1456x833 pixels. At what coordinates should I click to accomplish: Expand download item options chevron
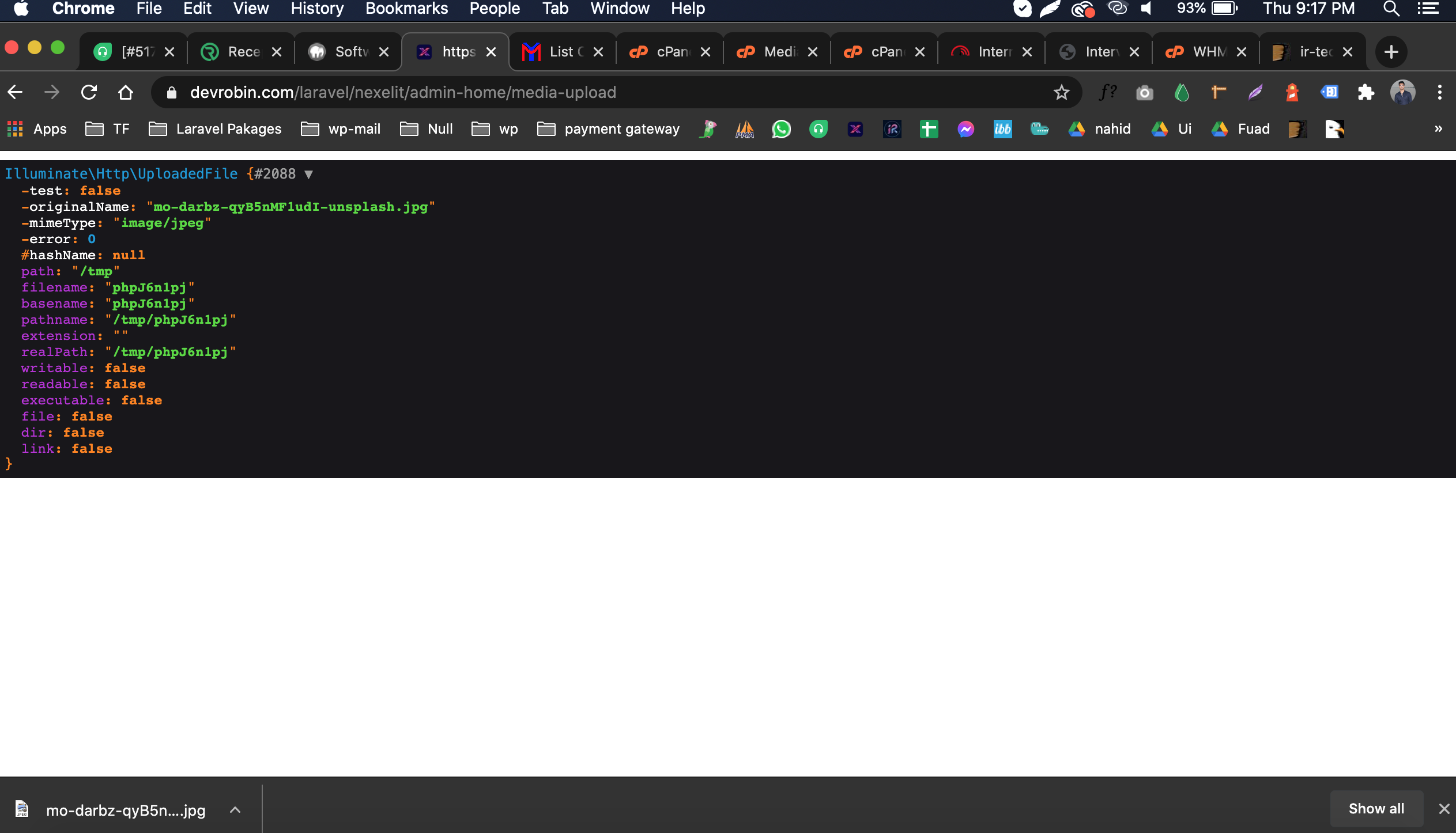pos(235,809)
